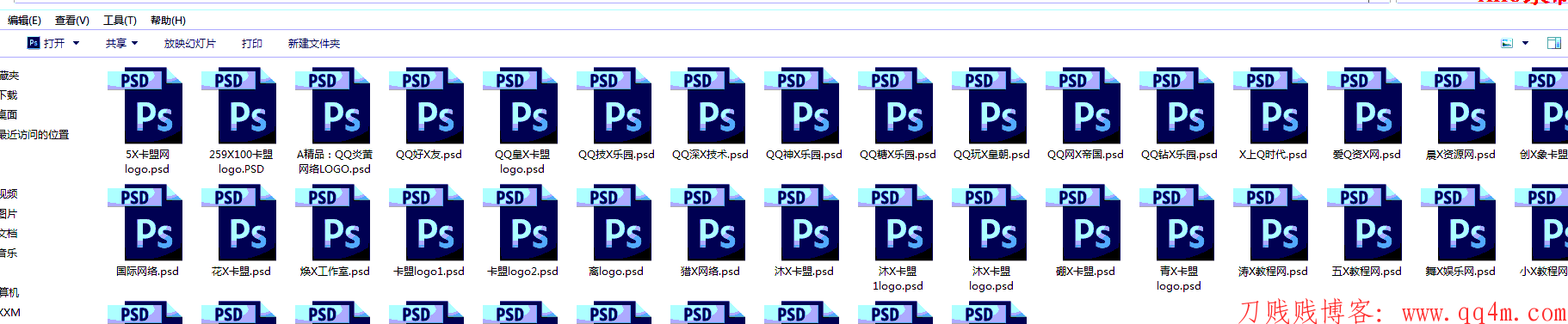Select 最近访问的位置 in the sidebar
Image resolution: width=1568 pixels, height=324 pixels.
tap(34, 135)
